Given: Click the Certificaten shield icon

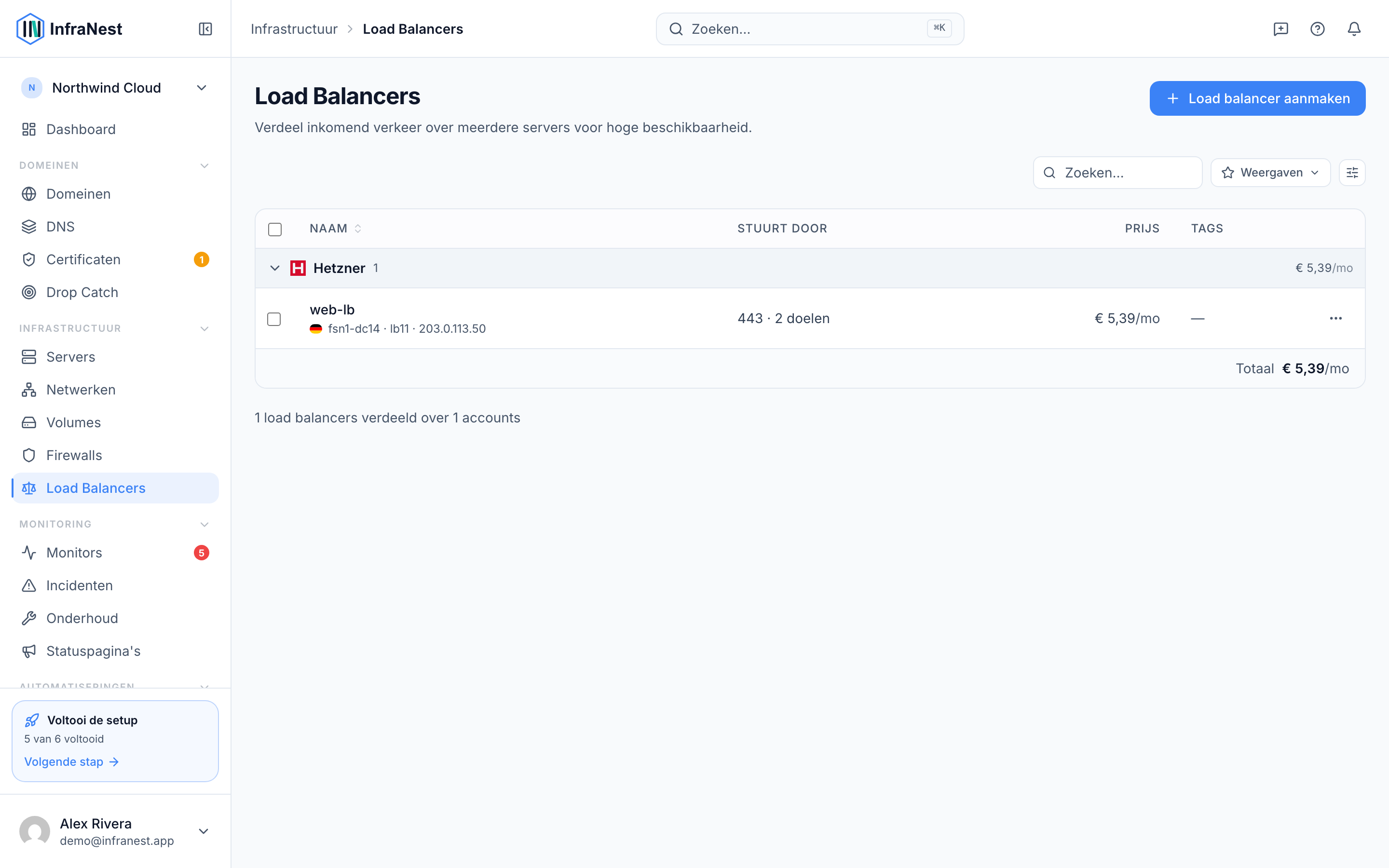Looking at the screenshot, I should [x=29, y=259].
